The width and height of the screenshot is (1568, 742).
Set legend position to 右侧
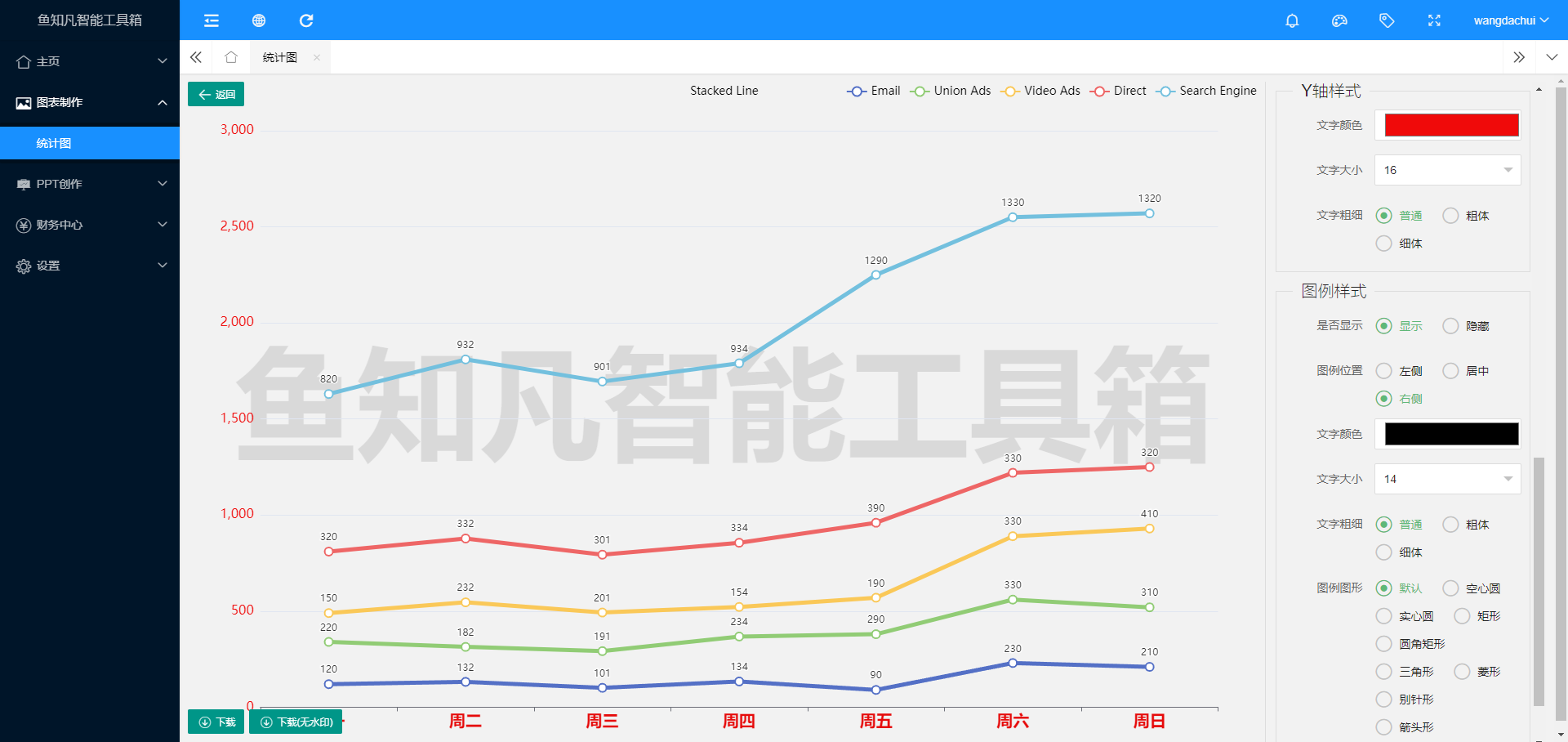(1399, 399)
